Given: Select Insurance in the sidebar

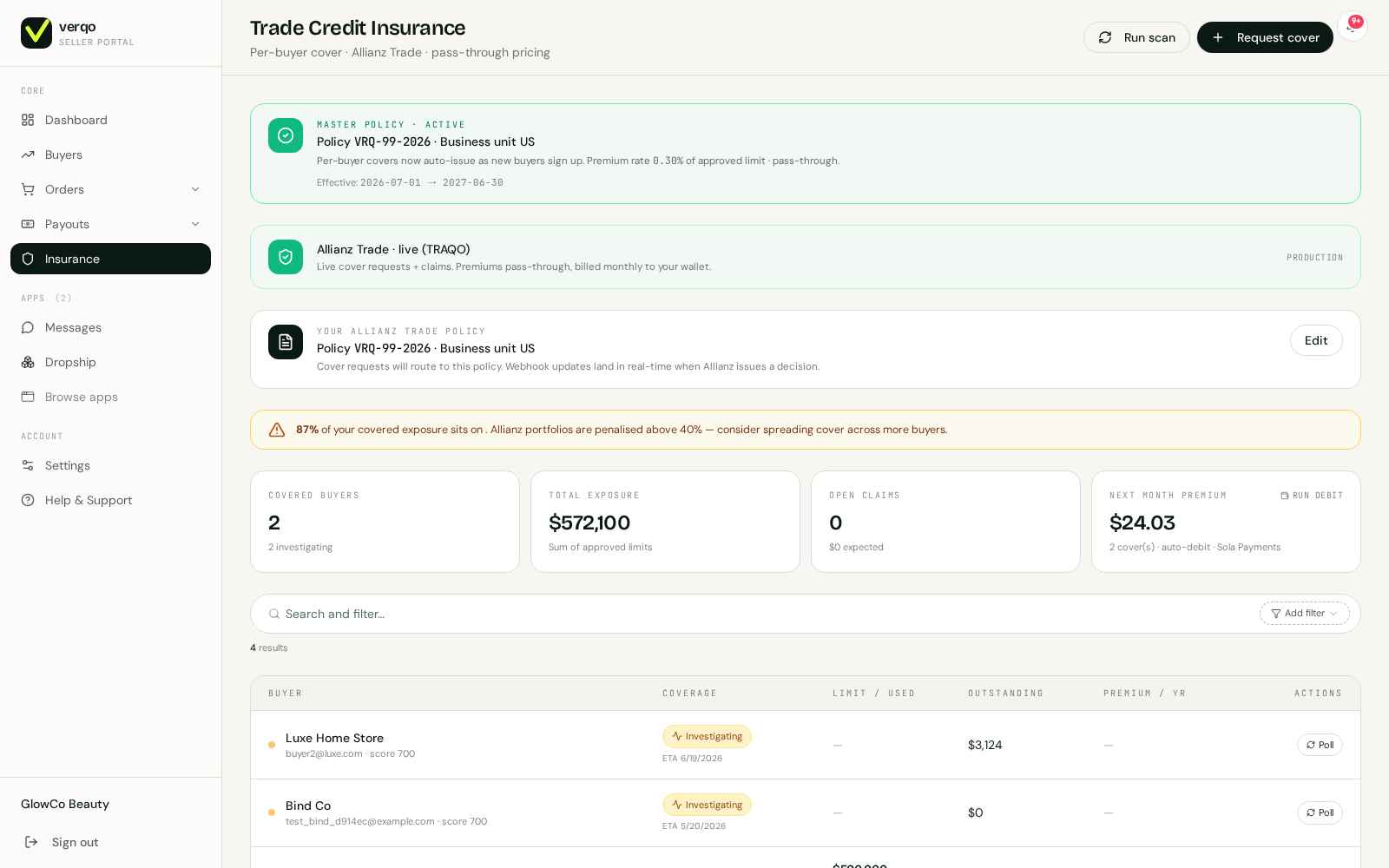Looking at the screenshot, I should pyautogui.click(x=110, y=259).
